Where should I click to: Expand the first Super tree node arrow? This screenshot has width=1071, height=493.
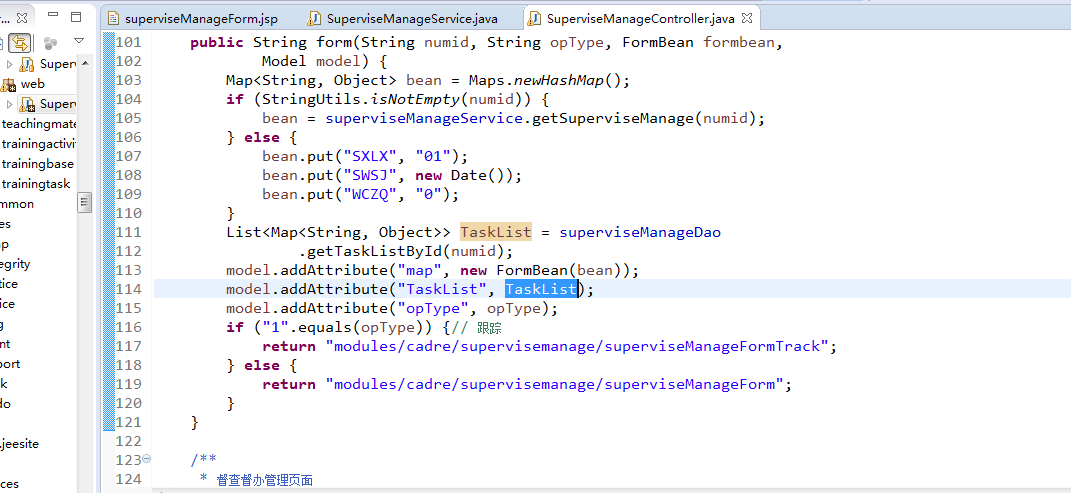10,64
